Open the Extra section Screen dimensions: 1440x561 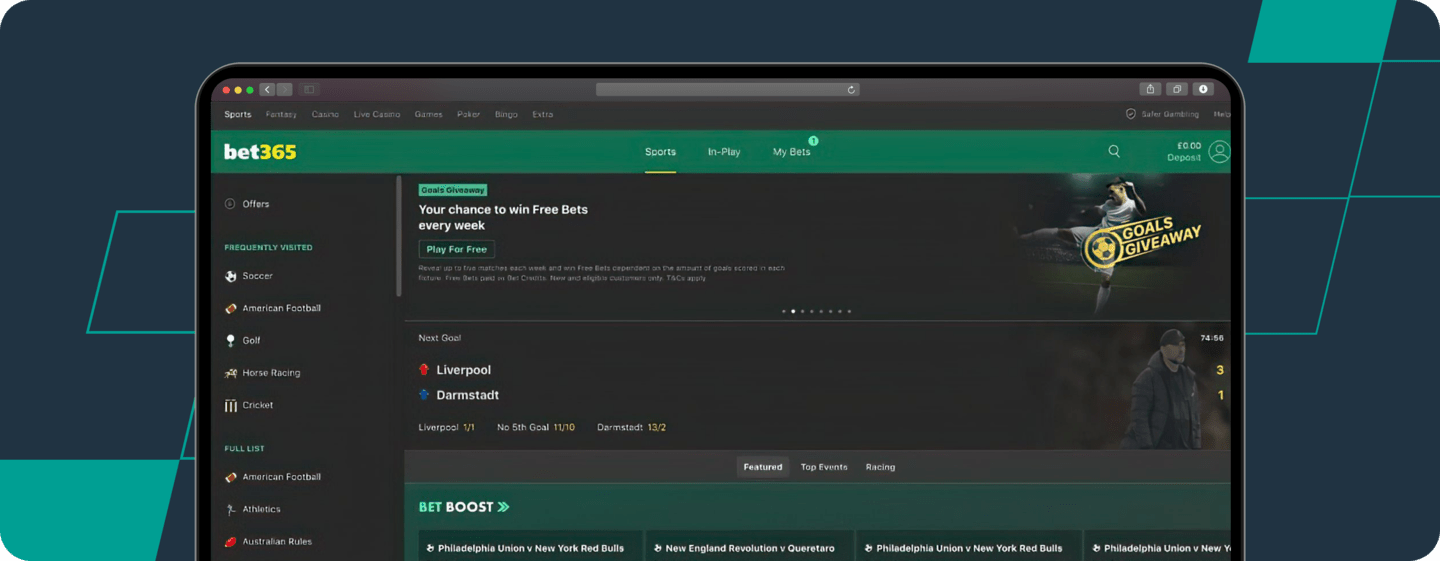click(x=543, y=114)
